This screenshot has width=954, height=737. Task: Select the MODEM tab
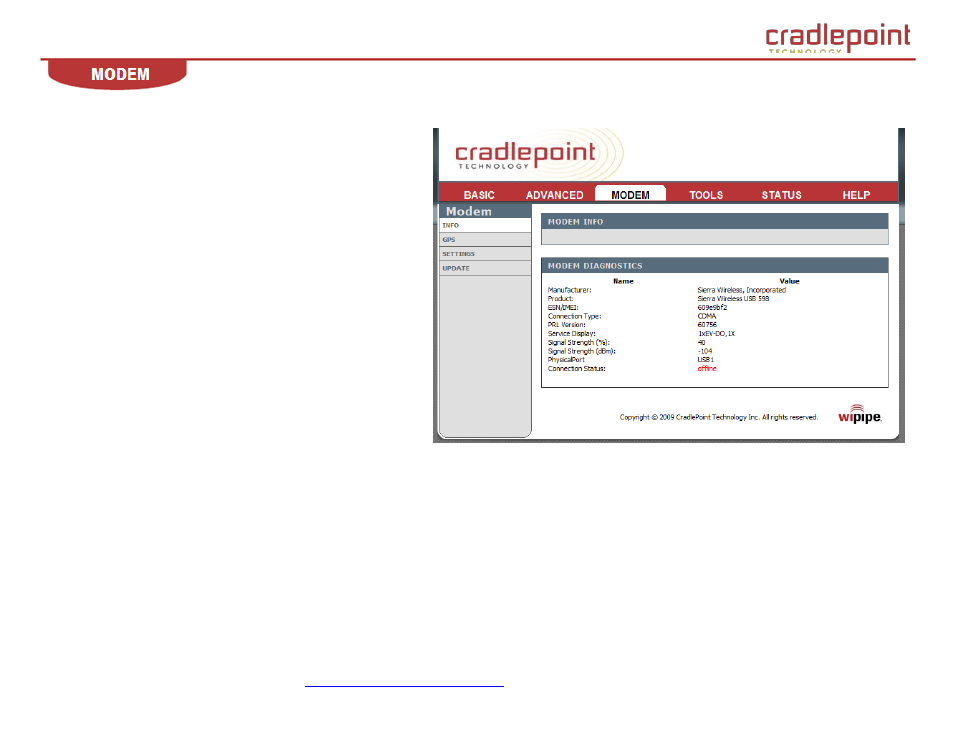tap(630, 194)
